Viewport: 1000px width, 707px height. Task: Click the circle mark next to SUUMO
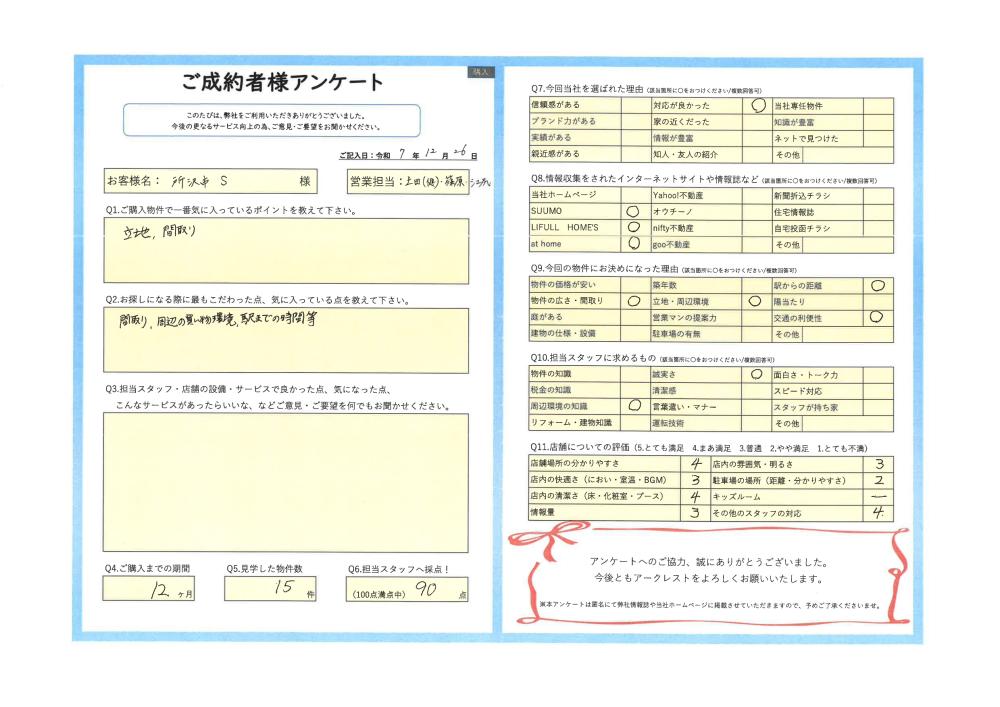tap(632, 212)
